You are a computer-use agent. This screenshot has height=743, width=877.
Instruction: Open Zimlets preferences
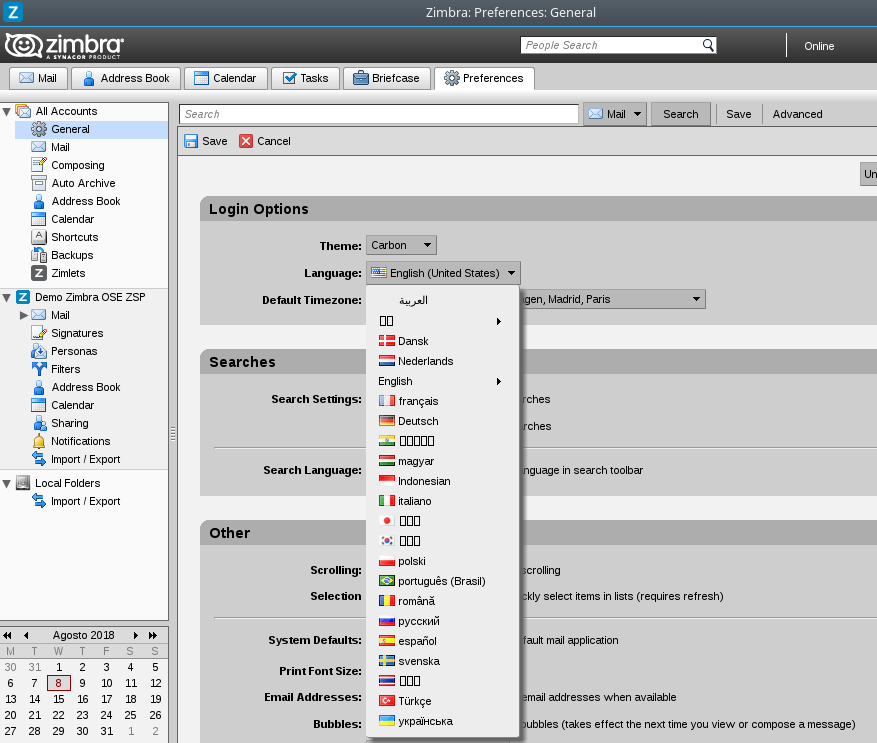coord(68,273)
